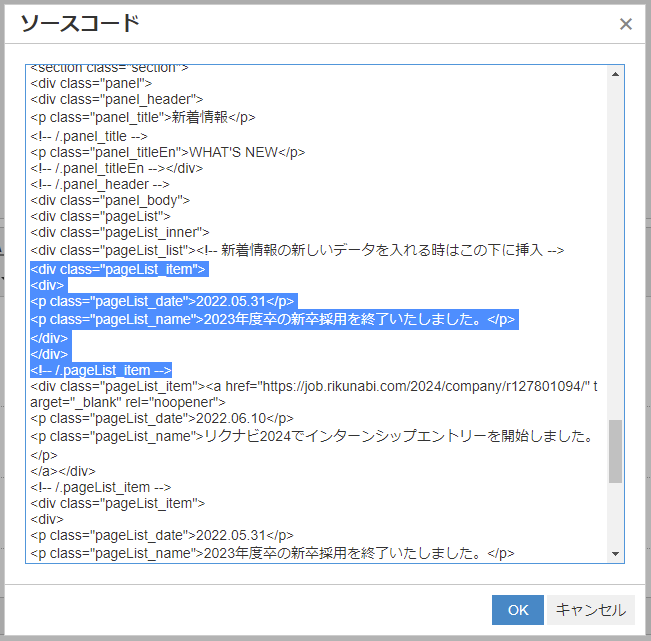This screenshot has height=641, width=651.
Task: Click the scrollbar down arrow
Action: coord(615,554)
